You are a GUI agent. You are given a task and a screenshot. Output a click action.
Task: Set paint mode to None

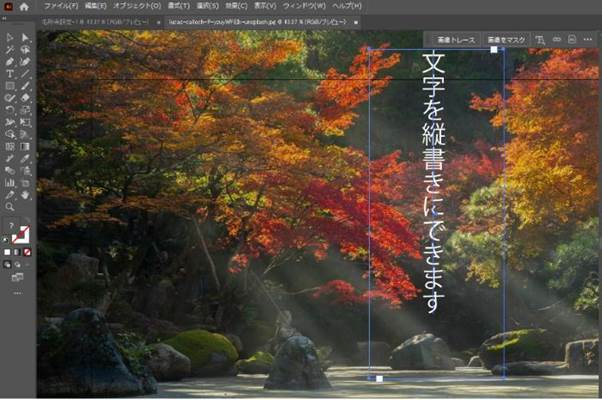pyautogui.click(x=27, y=252)
